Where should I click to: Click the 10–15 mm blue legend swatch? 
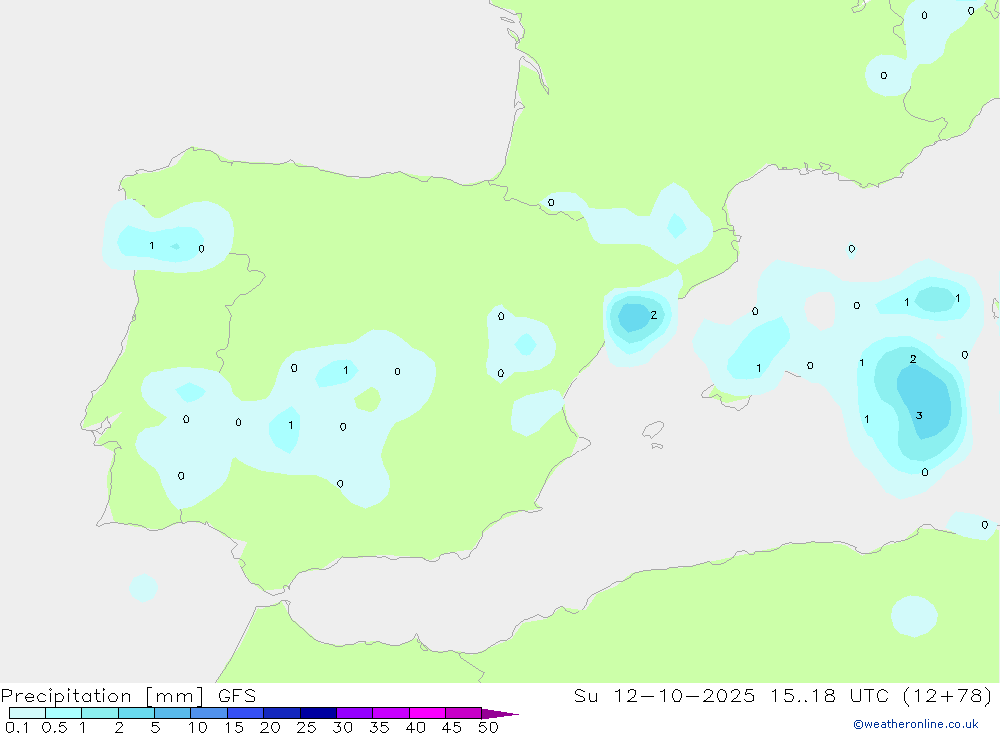[x=209, y=713]
